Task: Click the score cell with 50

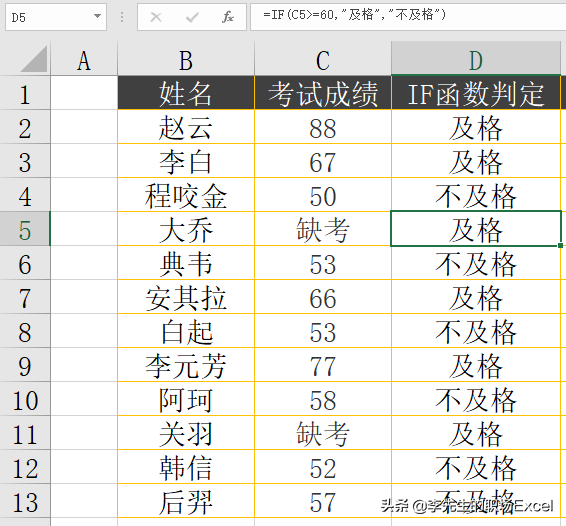Action: (323, 195)
